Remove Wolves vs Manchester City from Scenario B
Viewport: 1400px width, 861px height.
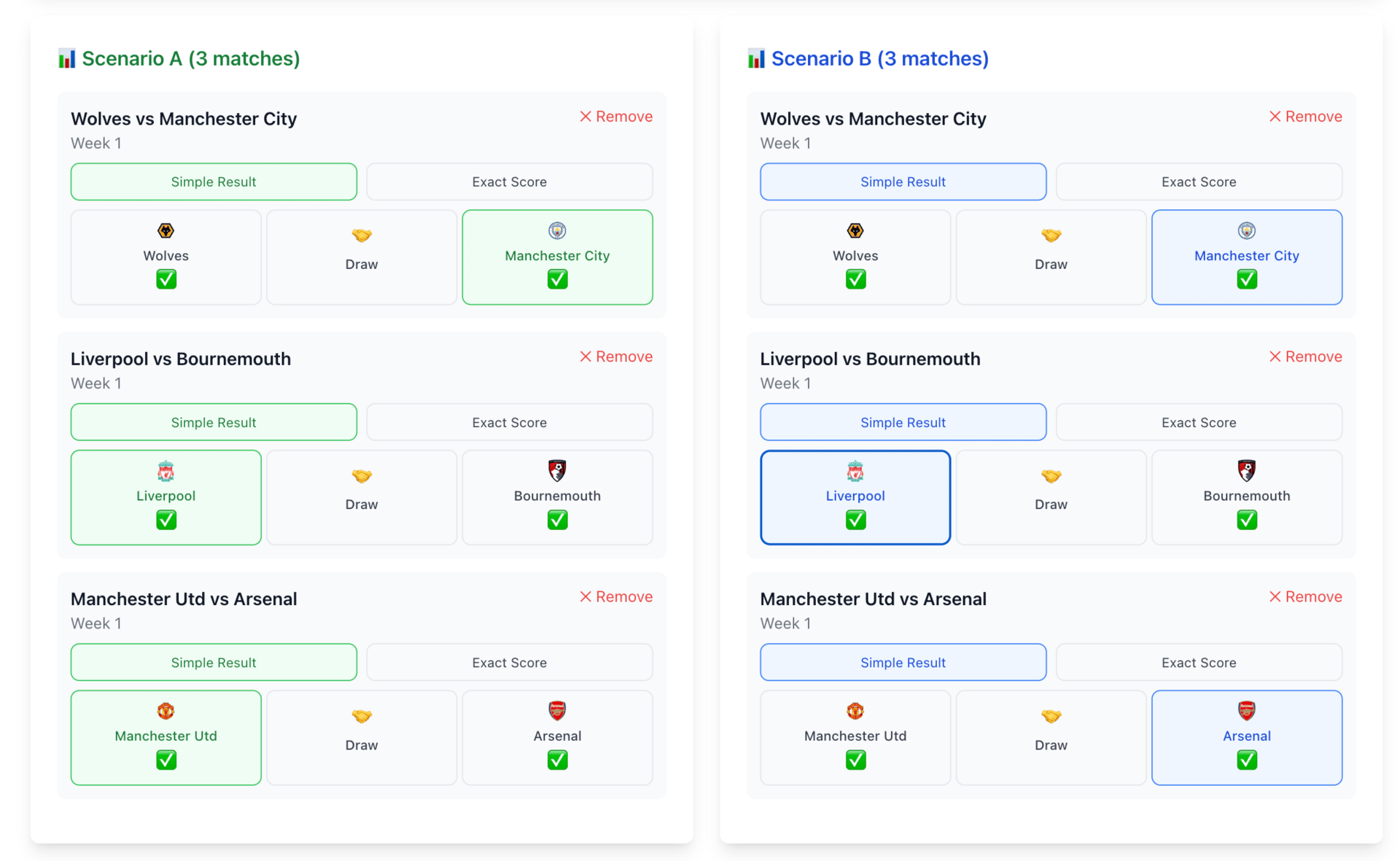tap(1305, 117)
